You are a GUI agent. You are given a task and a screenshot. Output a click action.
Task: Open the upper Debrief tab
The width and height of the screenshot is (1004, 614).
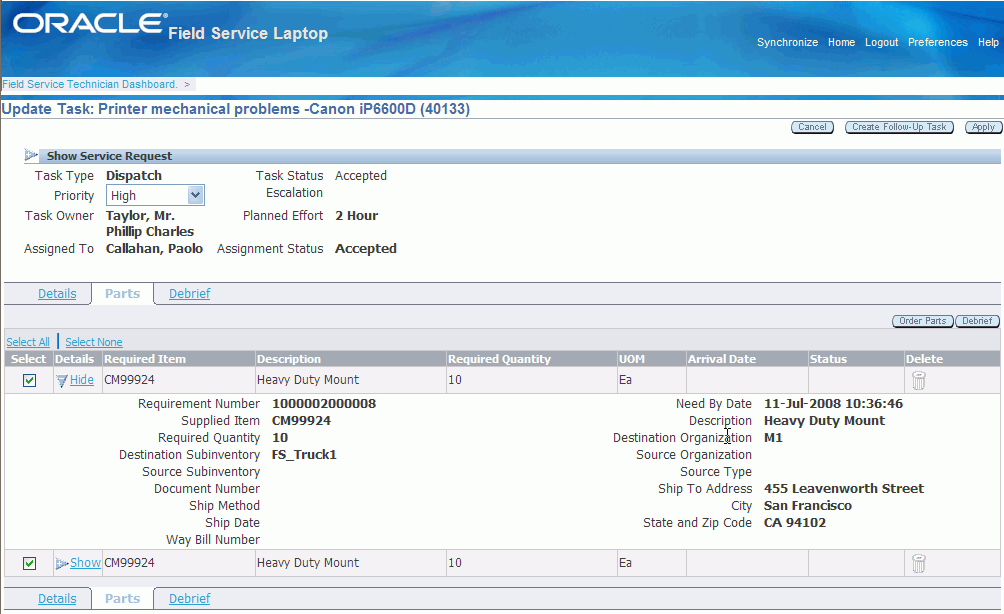click(x=190, y=293)
